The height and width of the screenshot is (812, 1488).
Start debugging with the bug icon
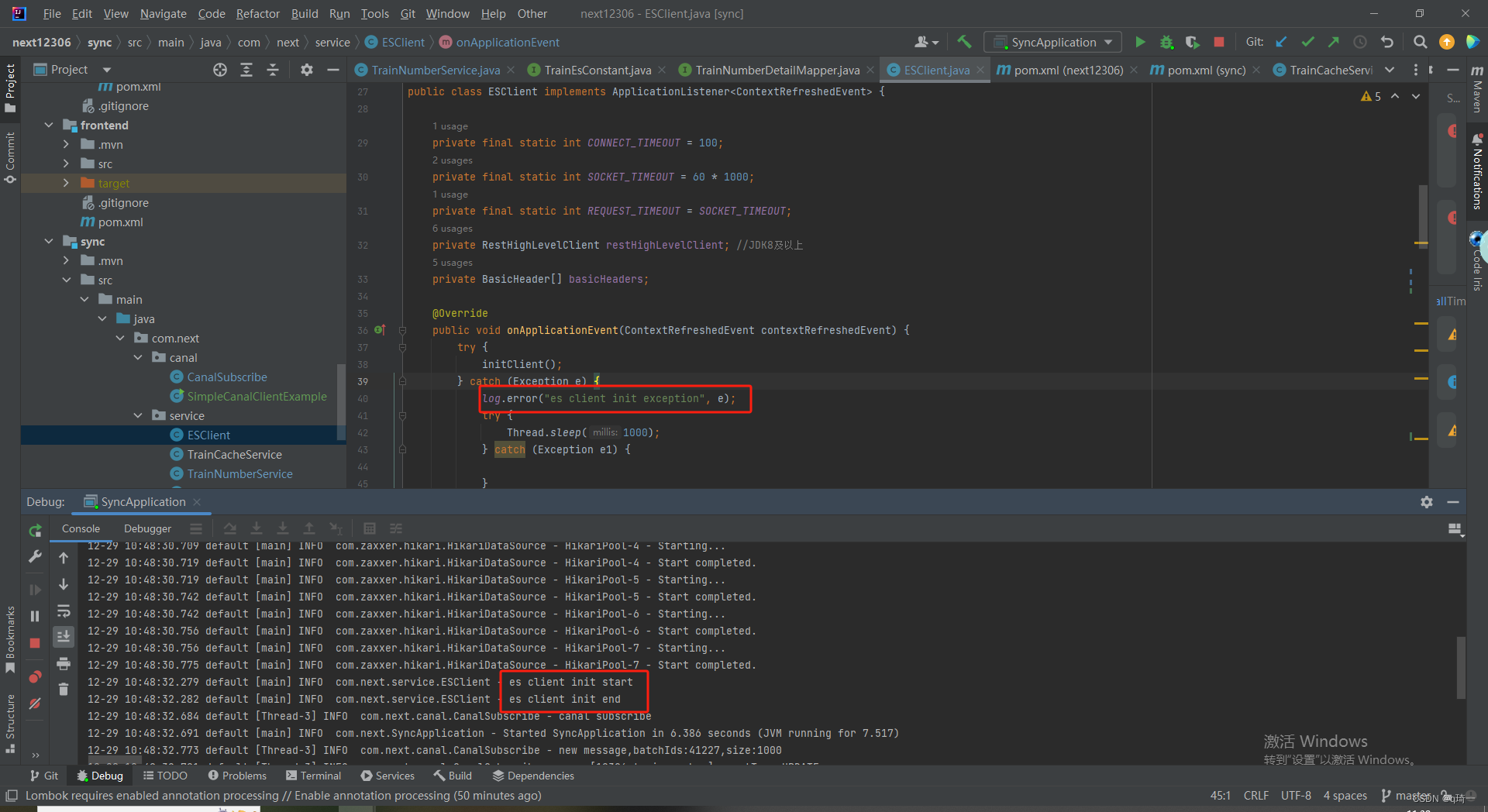coord(1166,42)
